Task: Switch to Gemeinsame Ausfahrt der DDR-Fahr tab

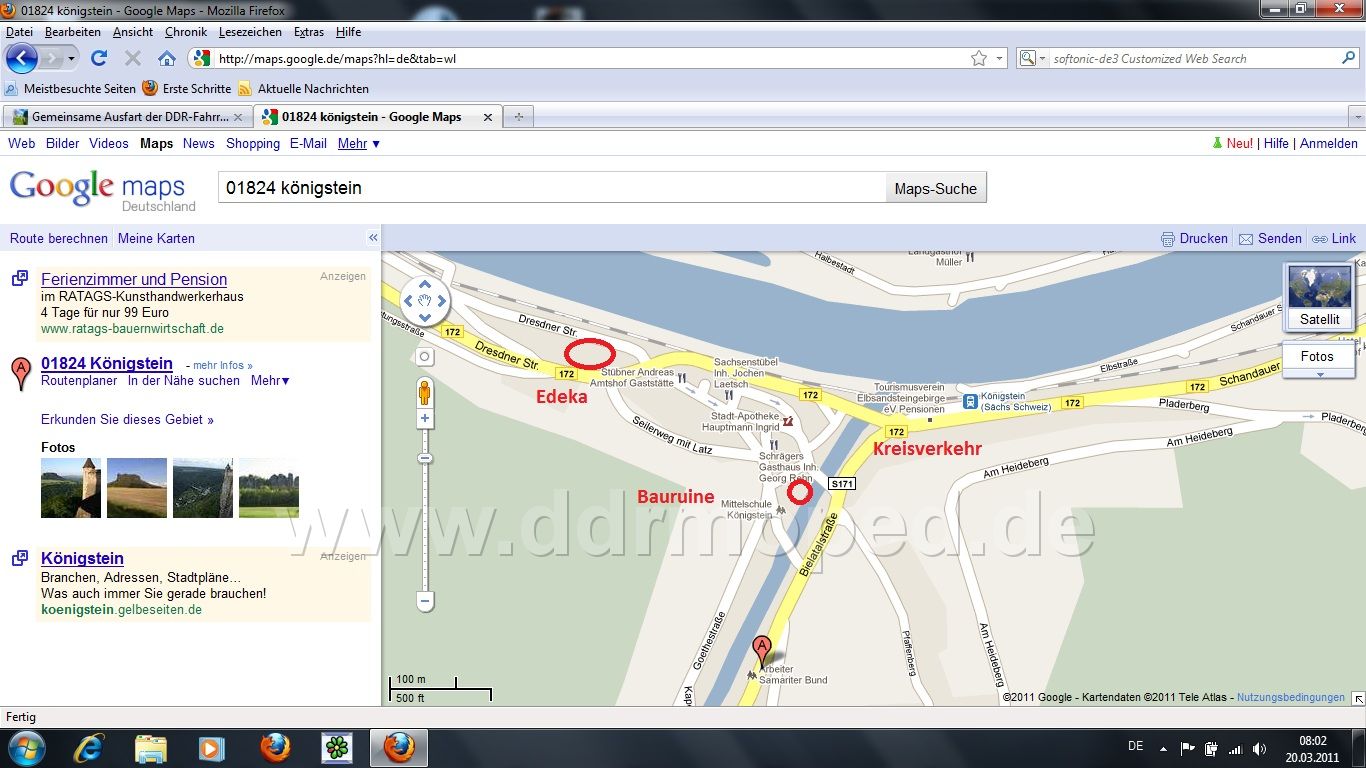Action: click(x=128, y=117)
